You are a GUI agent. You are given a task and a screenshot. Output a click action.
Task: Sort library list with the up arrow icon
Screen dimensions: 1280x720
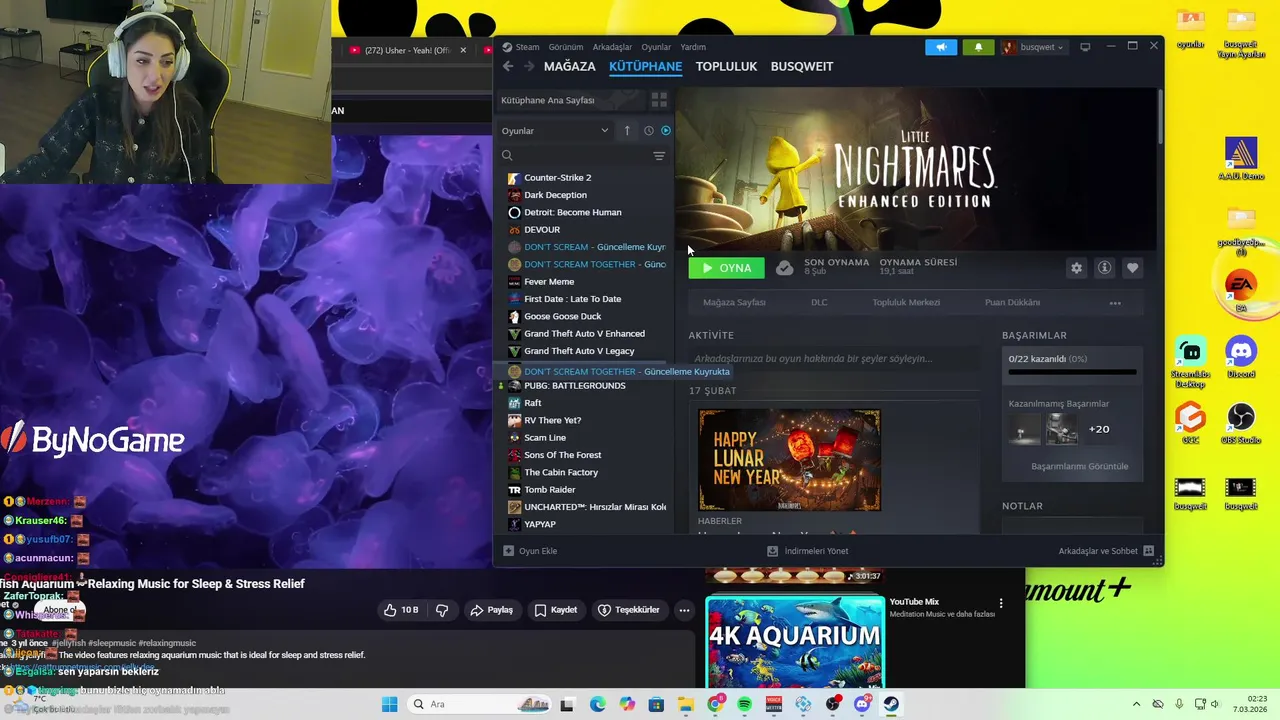[627, 131]
